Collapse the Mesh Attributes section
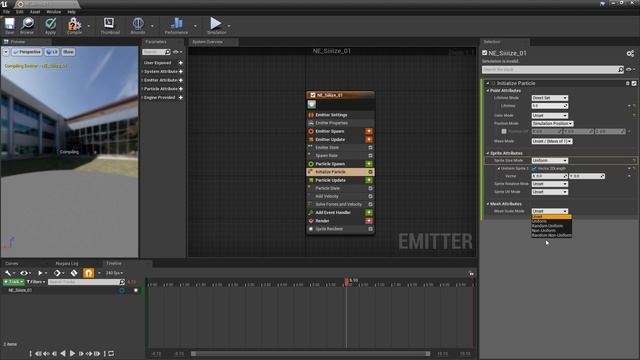The width and height of the screenshot is (640, 360). pyautogui.click(x=488, y=204)
